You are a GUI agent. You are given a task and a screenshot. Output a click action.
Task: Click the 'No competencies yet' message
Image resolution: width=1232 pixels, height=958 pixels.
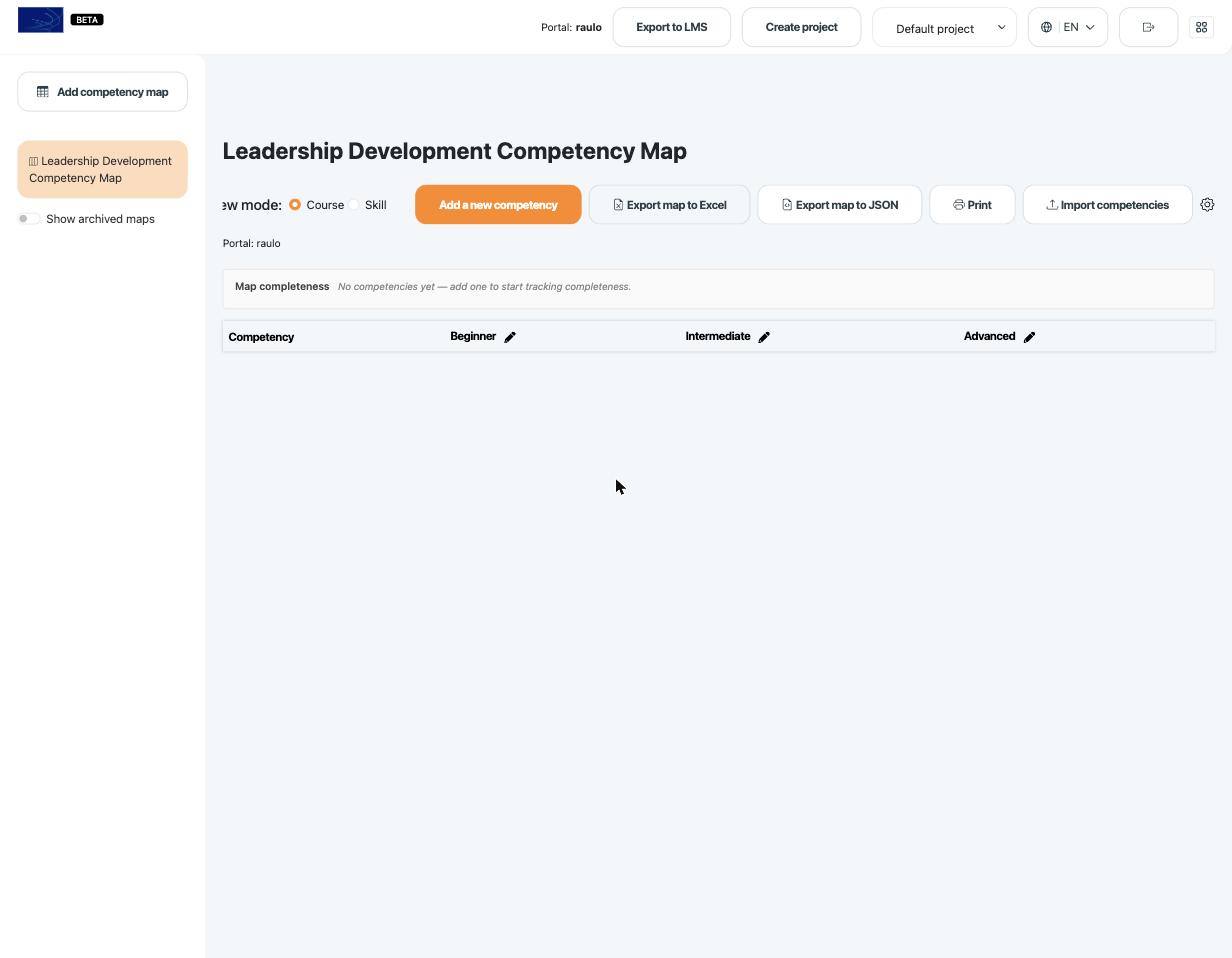484,287
